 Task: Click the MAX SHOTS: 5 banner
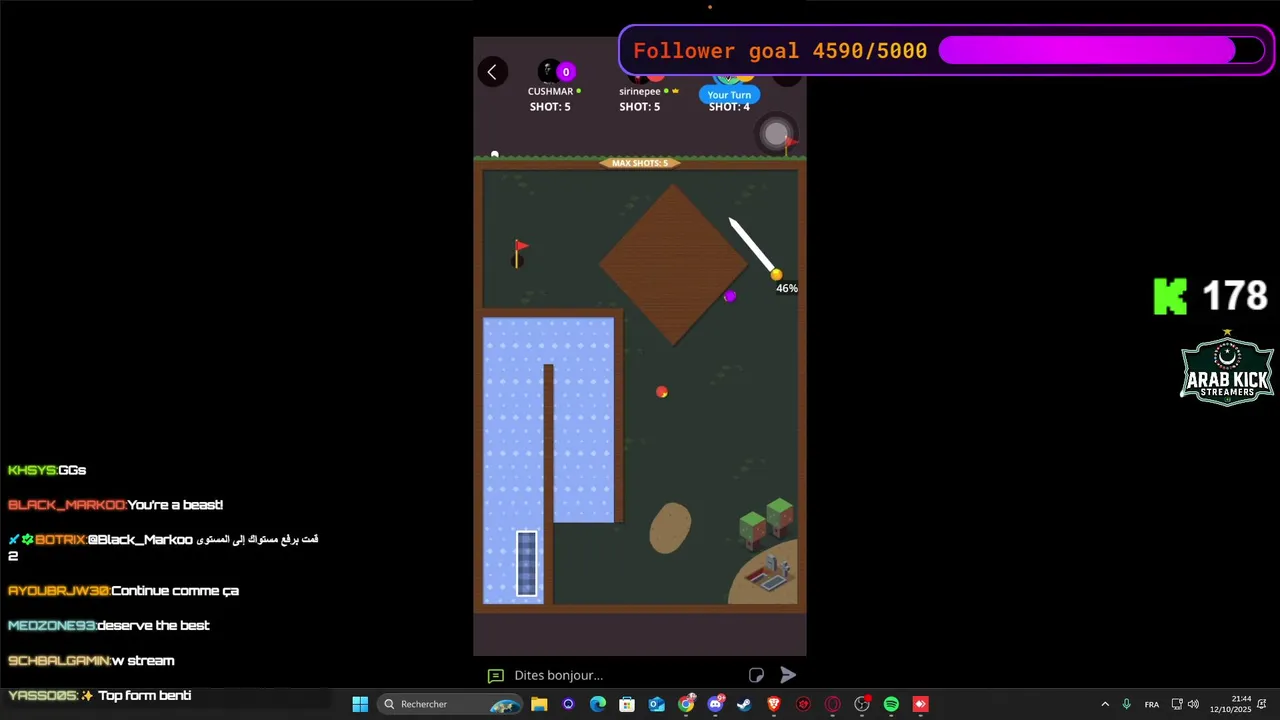click(640, 163)
